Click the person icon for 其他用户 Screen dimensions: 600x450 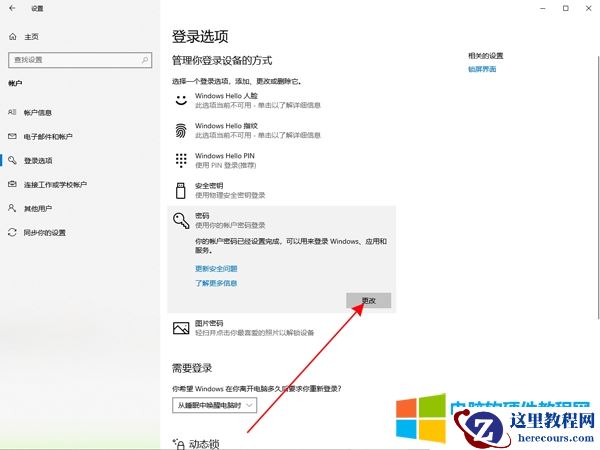tap(12, 208)
